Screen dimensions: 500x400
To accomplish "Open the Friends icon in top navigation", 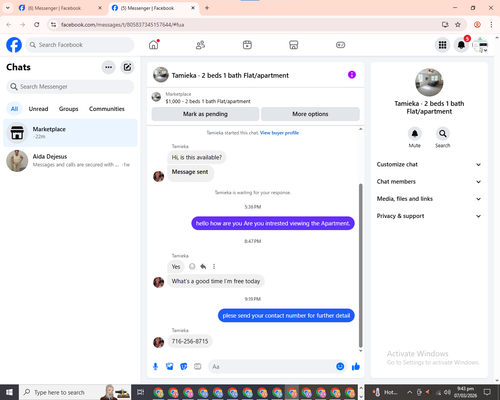I will pos(200,45).
